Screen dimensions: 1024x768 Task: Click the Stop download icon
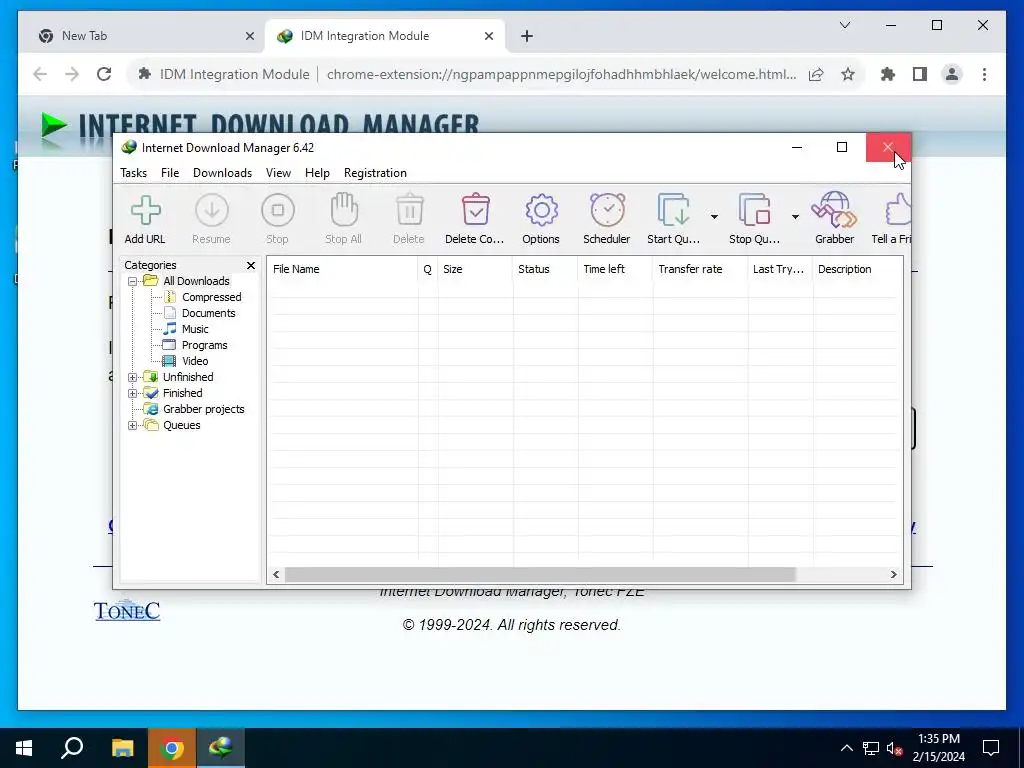pos(278,210)
